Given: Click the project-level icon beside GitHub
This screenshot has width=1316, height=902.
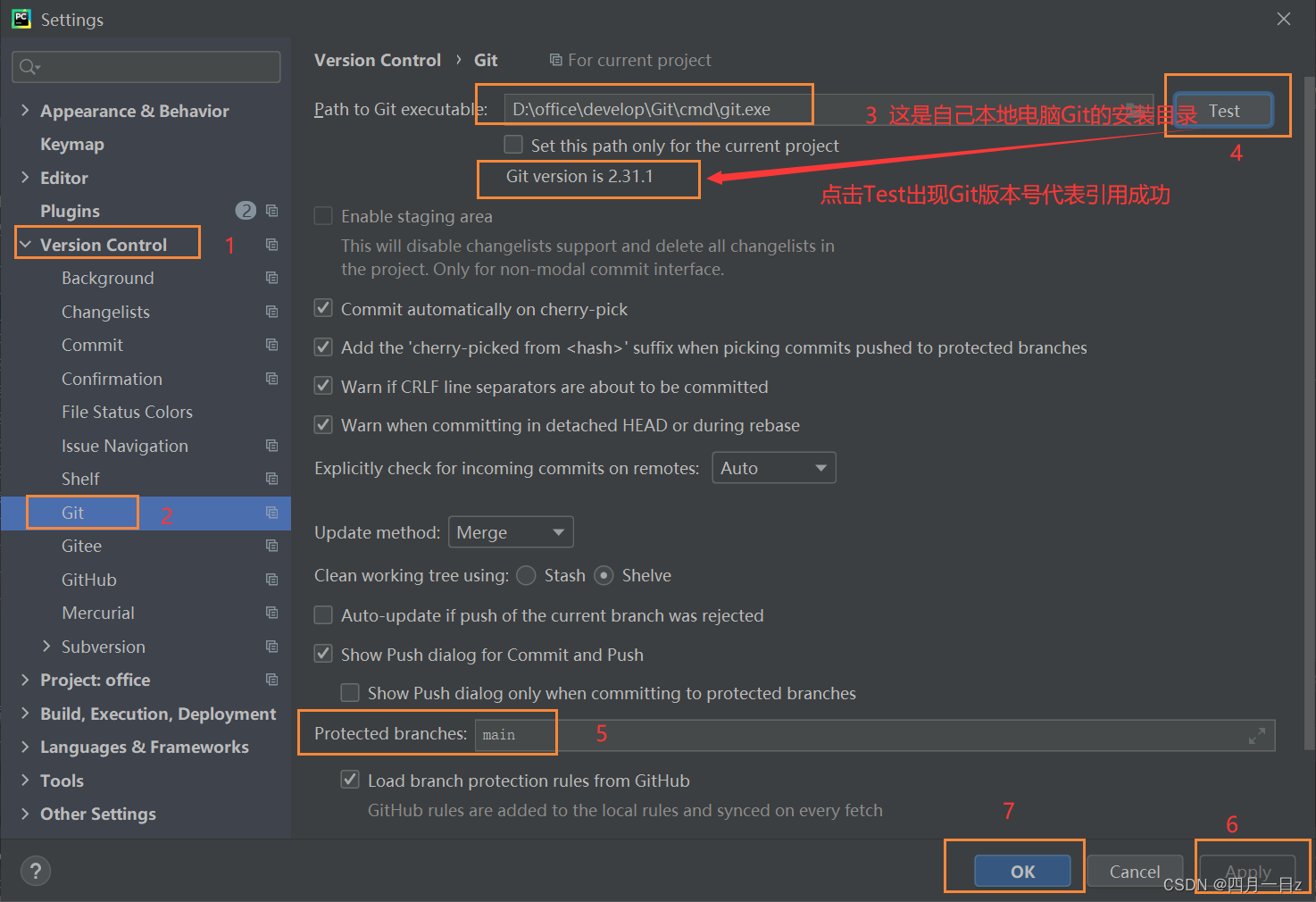Looking at the screenshot, I should point(272,580).
